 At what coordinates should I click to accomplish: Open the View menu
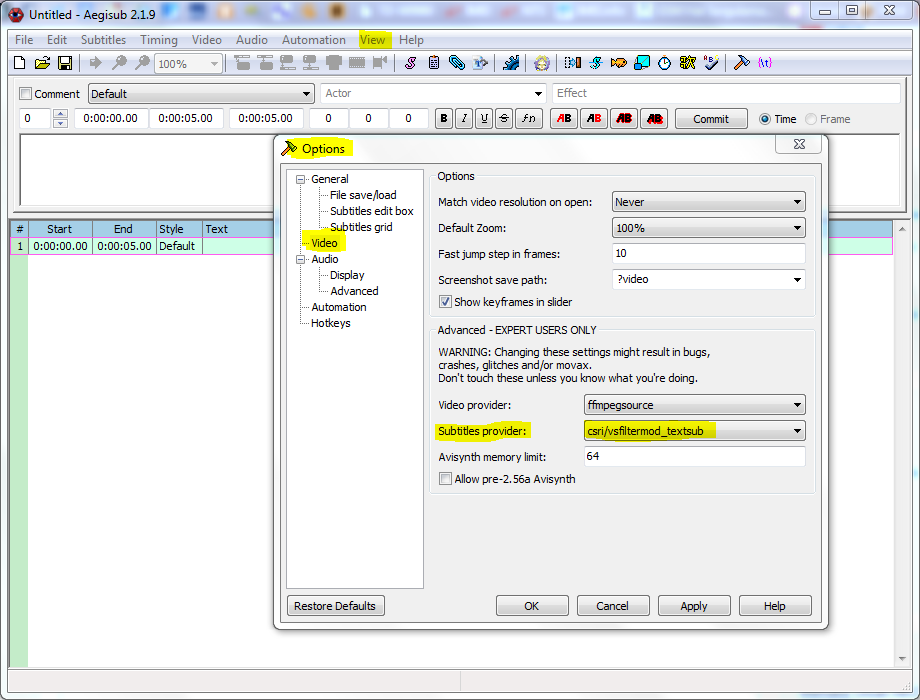click(x=372, y=40)
